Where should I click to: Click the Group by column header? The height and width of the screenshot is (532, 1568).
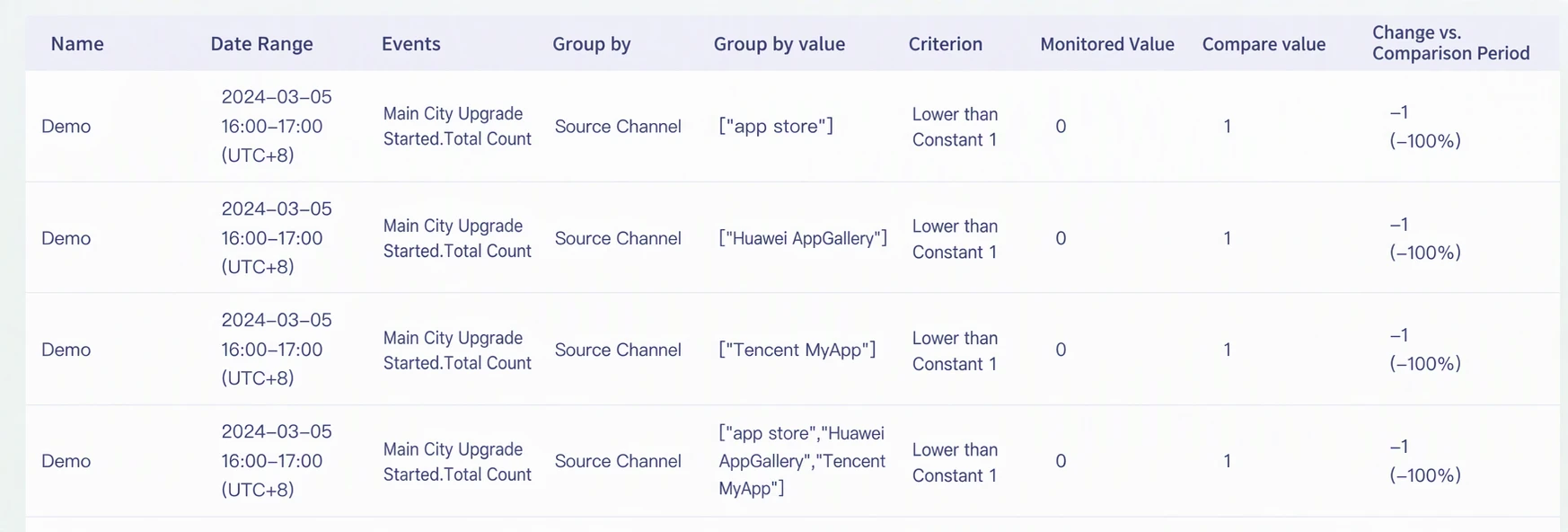pyautogui.click(x=591, y=44)
